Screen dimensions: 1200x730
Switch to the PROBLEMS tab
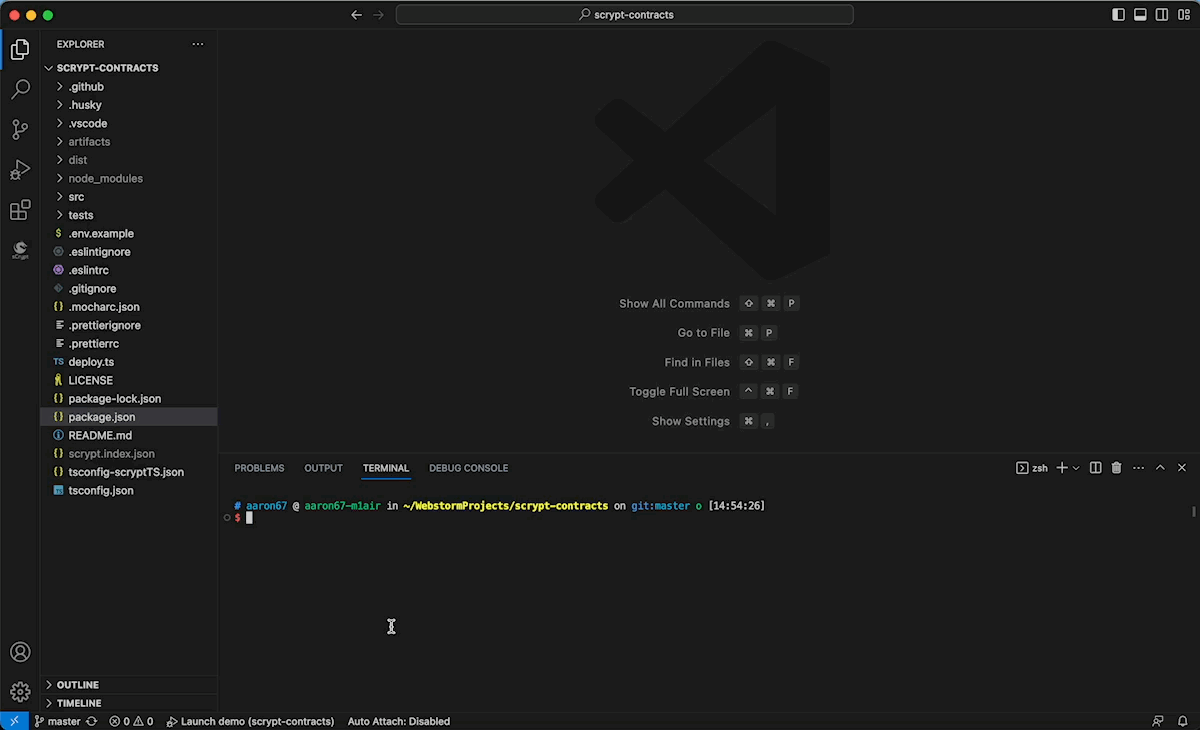coord(259,468)
